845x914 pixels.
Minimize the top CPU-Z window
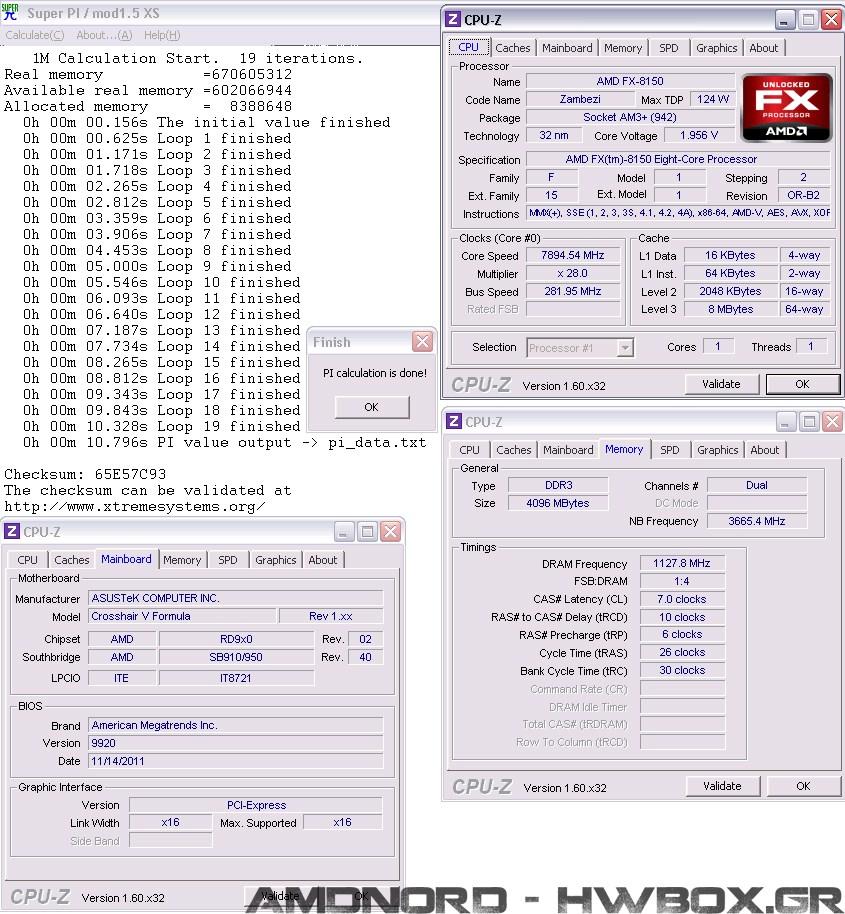click(784, 20)
